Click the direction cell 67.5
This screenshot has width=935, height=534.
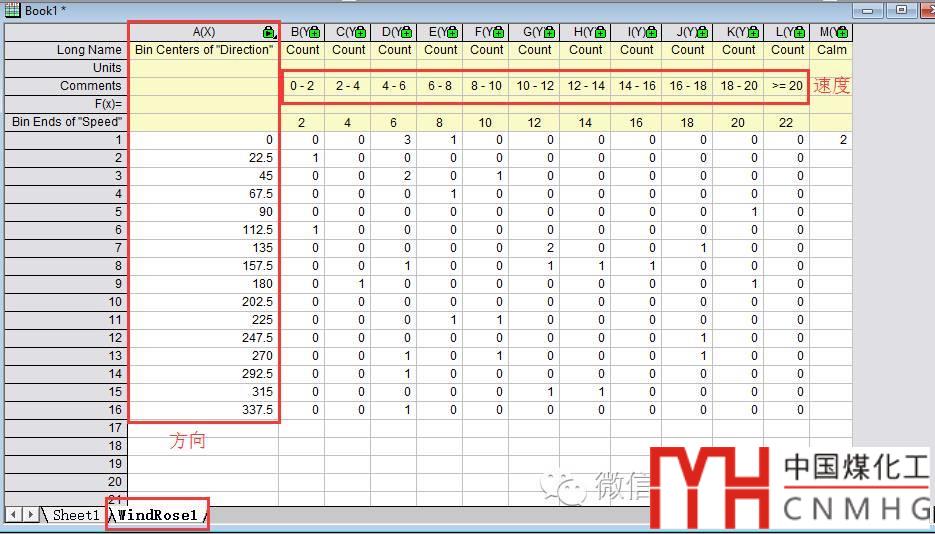[x=203, y=194]
